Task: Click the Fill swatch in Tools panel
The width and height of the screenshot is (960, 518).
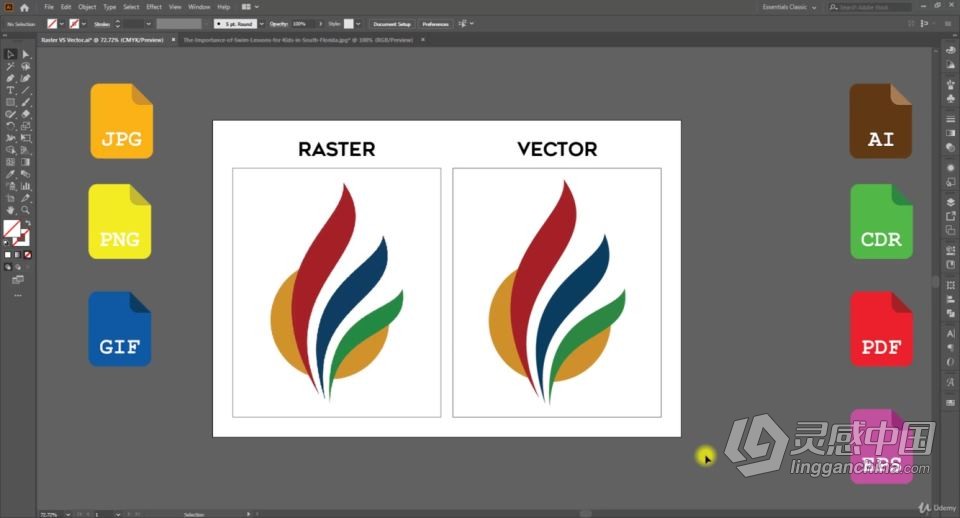Action: coord(11,228)
